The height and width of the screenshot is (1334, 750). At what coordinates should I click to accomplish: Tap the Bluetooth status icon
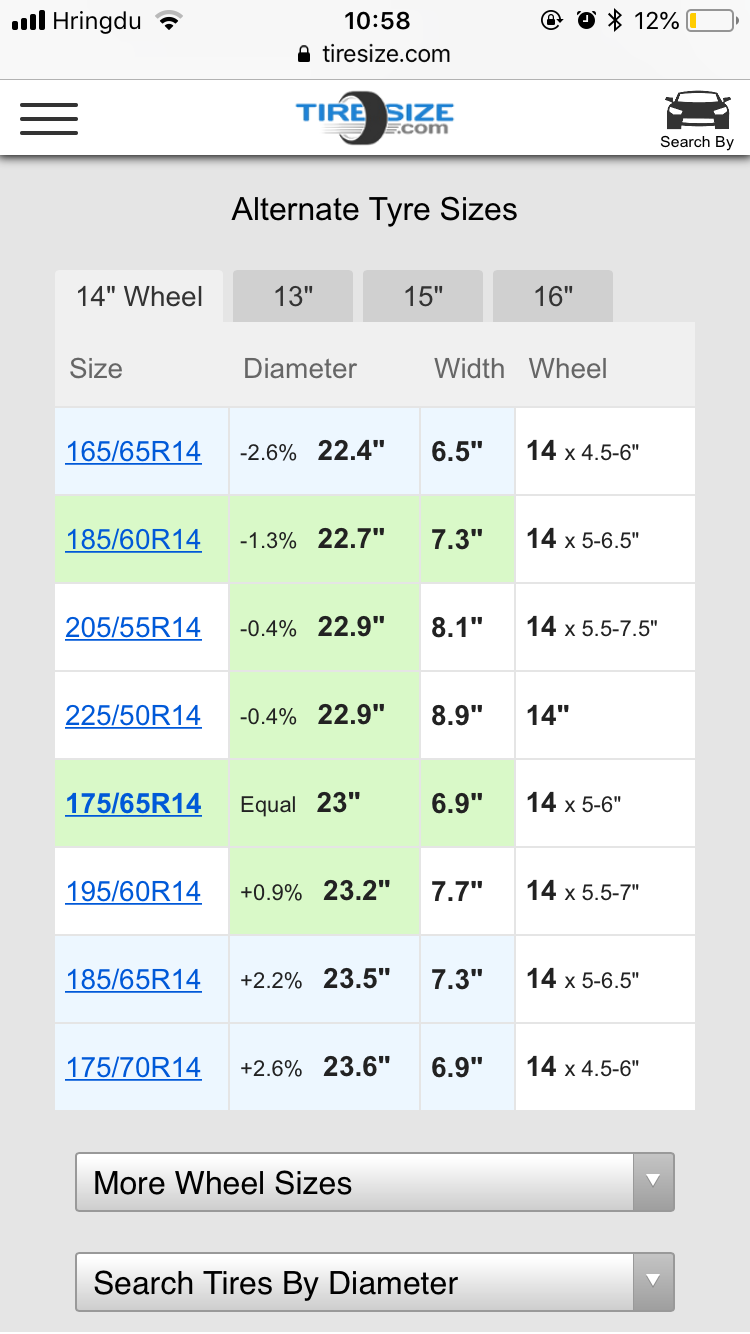tap(615, 21)
